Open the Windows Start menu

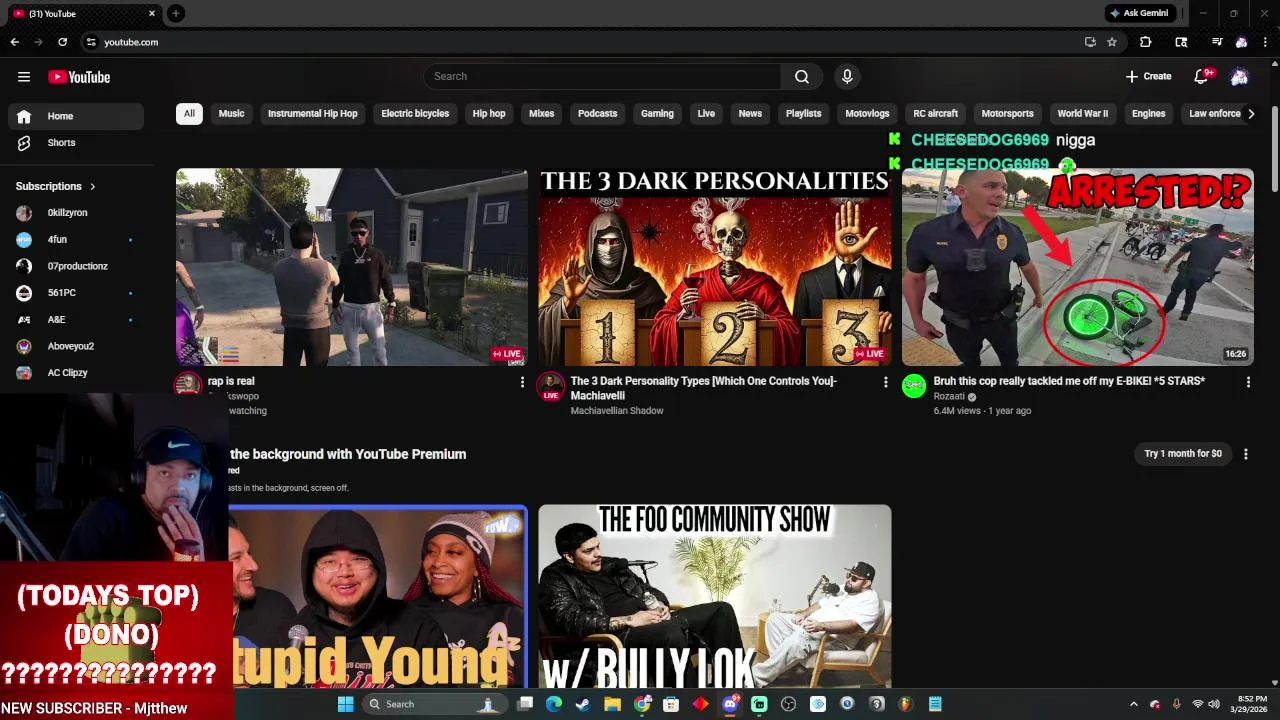point(345,704)
